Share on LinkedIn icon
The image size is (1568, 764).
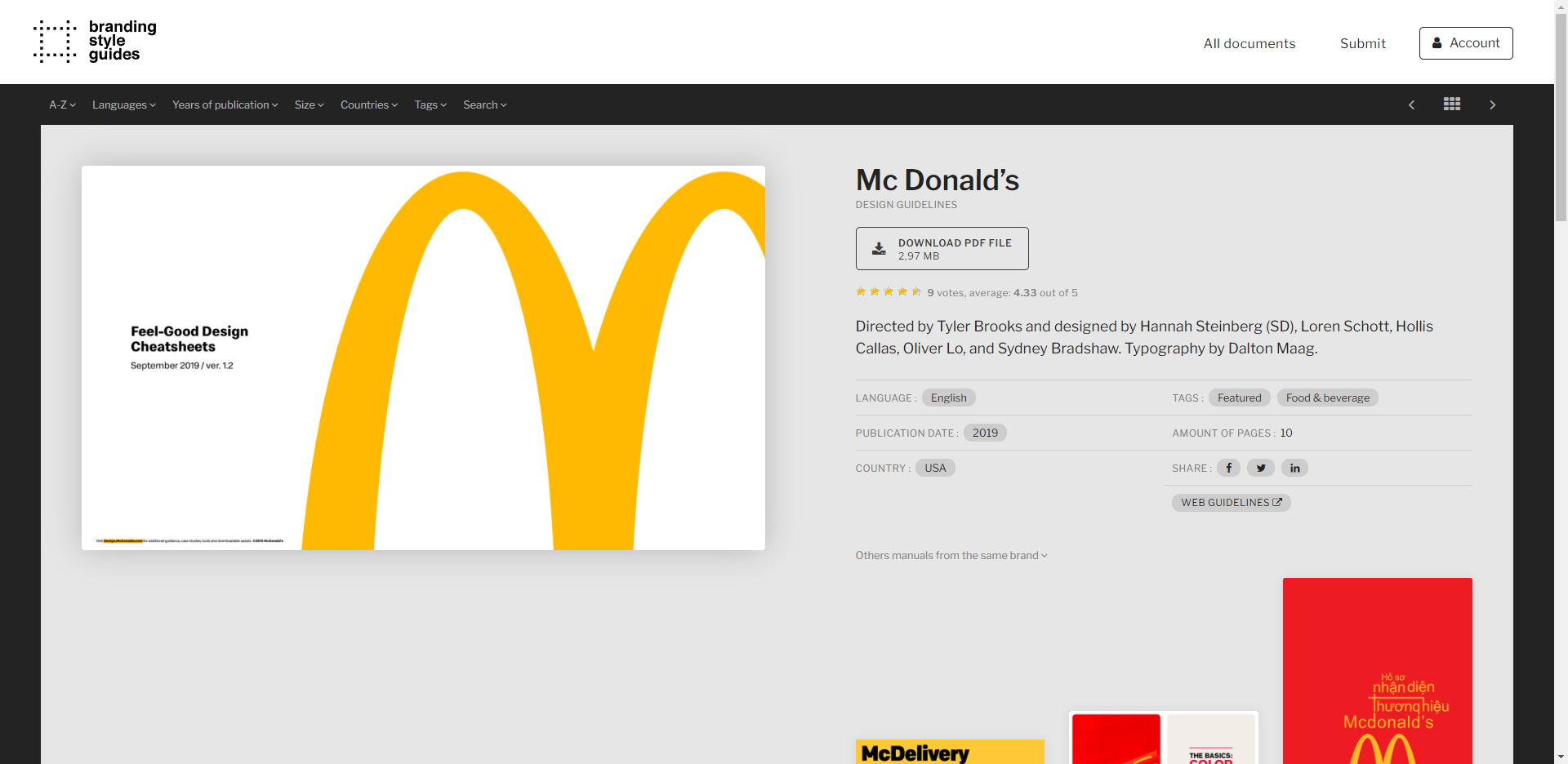pyautogui.click(x=1294, y=468)
